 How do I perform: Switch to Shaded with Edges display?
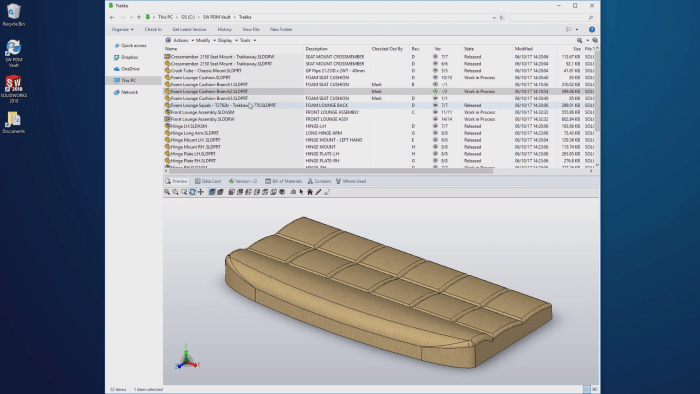click(212, 192)
